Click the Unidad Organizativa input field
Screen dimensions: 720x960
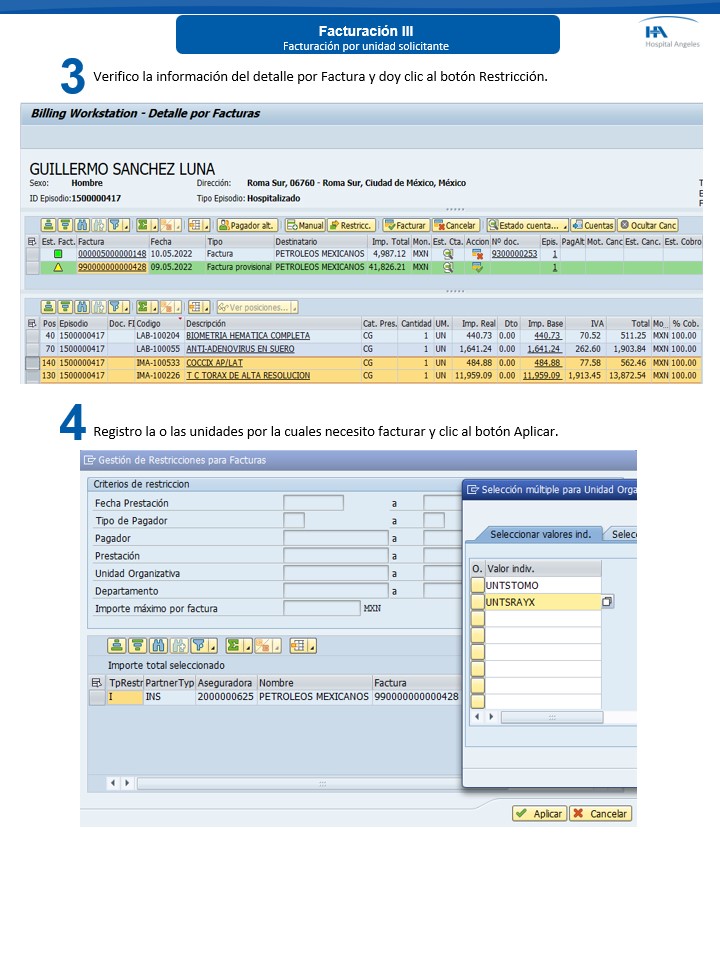tap(335, 574)
